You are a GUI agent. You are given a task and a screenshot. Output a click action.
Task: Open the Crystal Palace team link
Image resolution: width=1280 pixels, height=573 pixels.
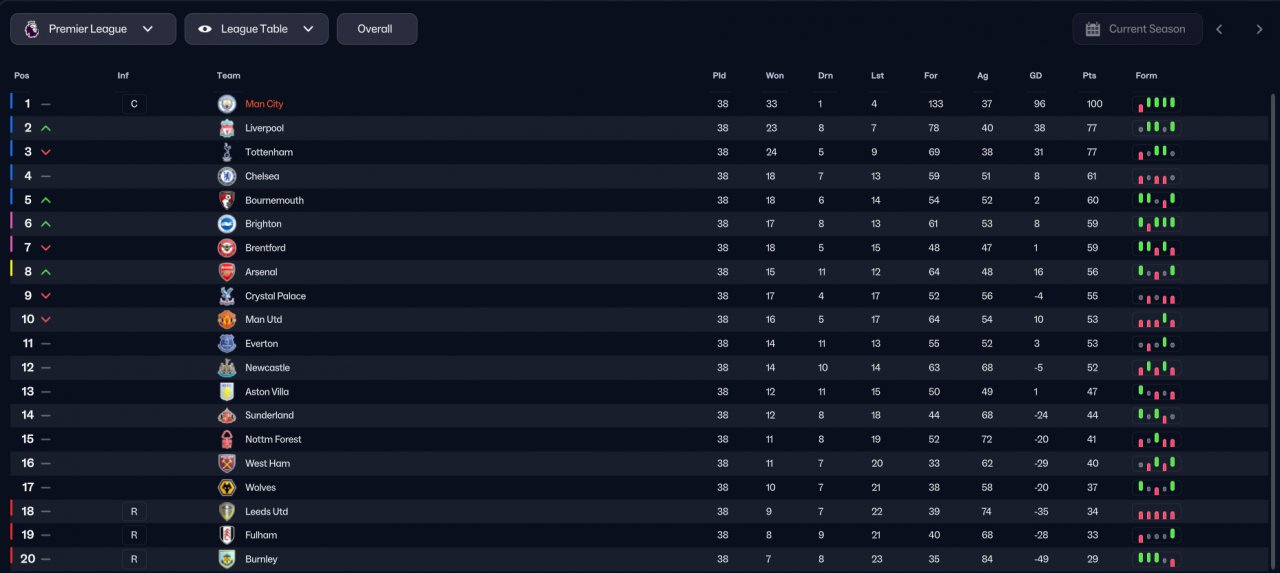click(x=276, y=296)
